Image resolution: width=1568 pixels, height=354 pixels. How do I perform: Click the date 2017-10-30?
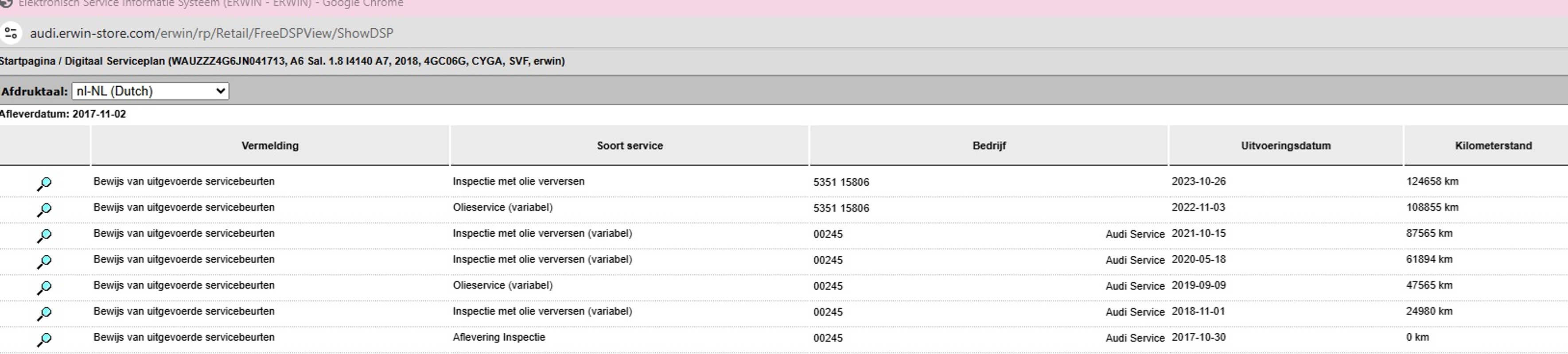coord(1198,338)
